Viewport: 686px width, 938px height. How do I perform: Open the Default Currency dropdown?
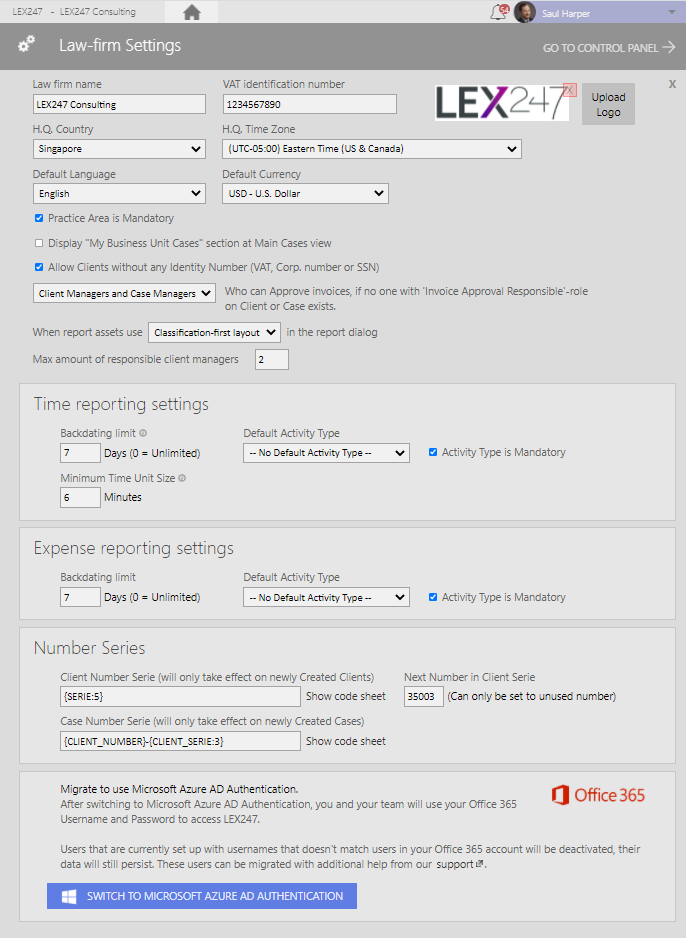coord(305,194)
